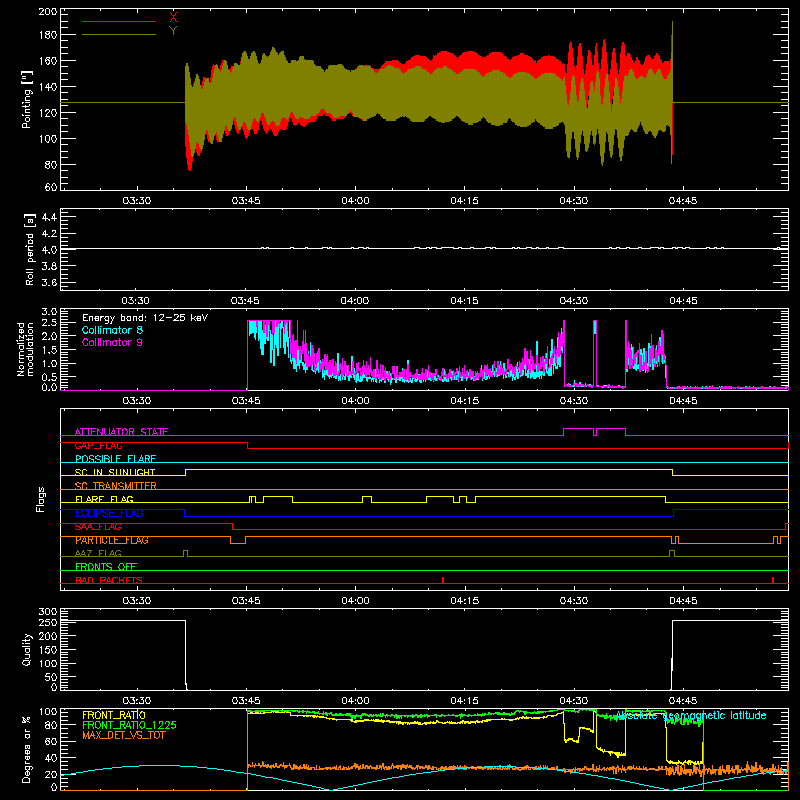The height and width of the screenshot is (800, 800).
Task: Click the 3.6 tick on Roll period axis
Action: click(49, 282)
